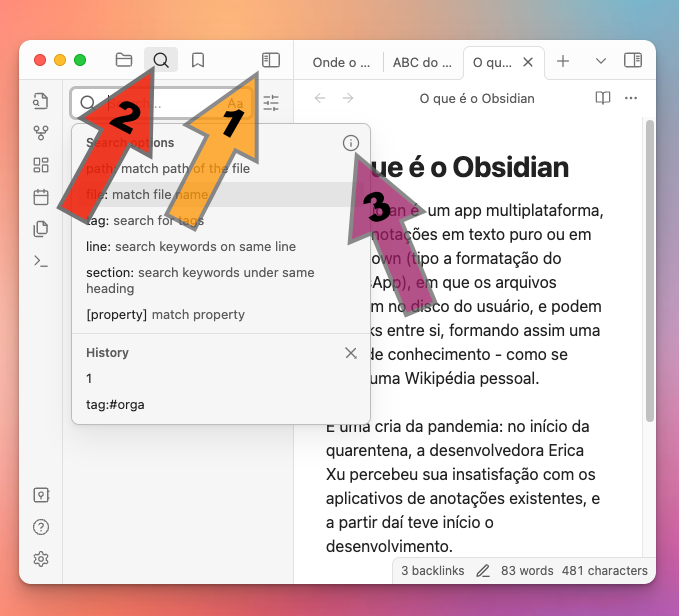Select history entry 'tag:#orga'
Screen dimensions: 679x616
(221, 404)
